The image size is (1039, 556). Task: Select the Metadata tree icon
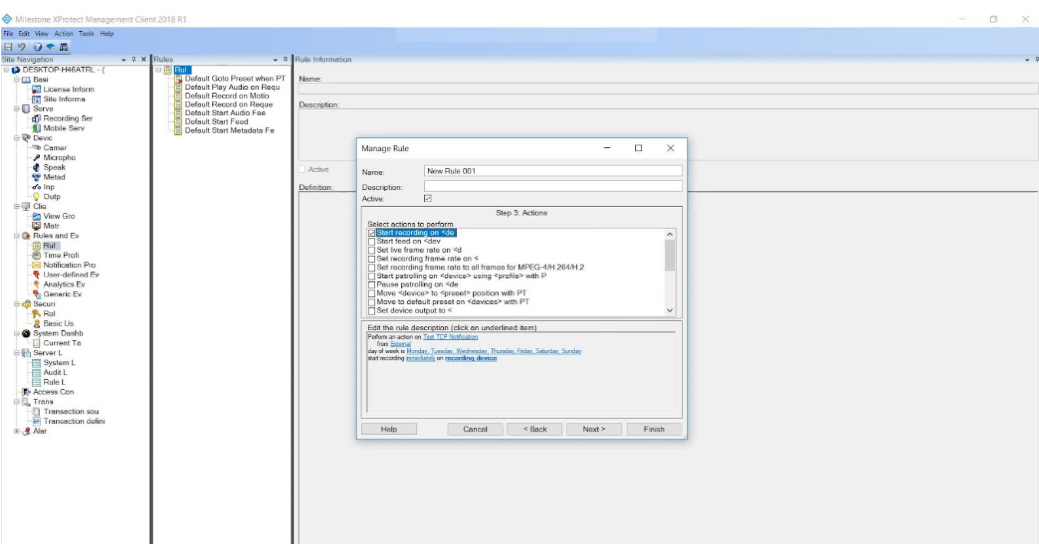pos(36,177)
